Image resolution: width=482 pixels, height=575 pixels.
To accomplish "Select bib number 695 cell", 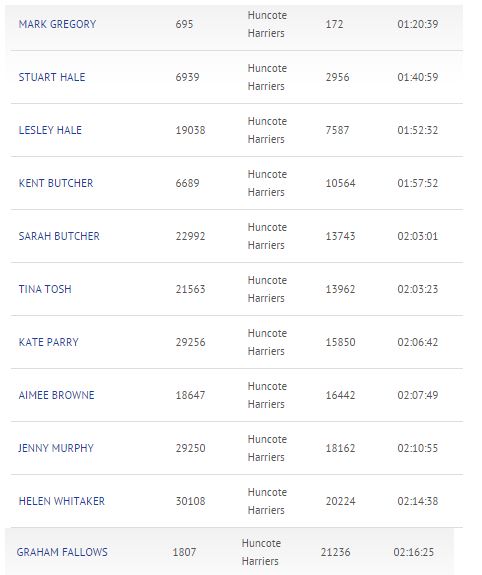I will 184,24.
